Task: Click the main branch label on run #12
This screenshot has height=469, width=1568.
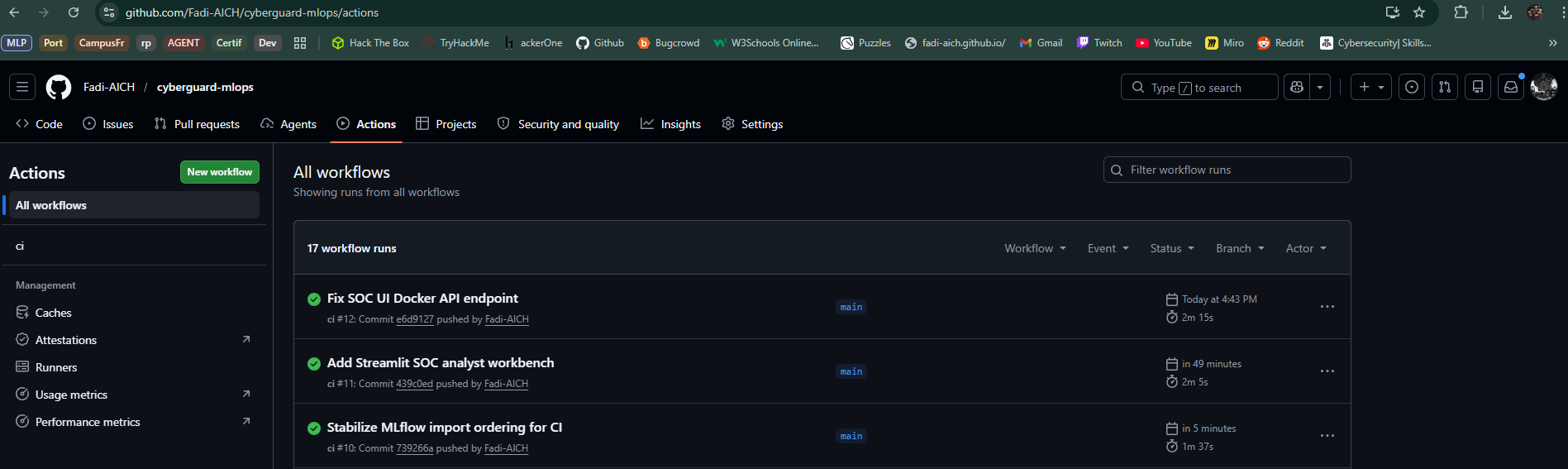Action: coord(851,307)
